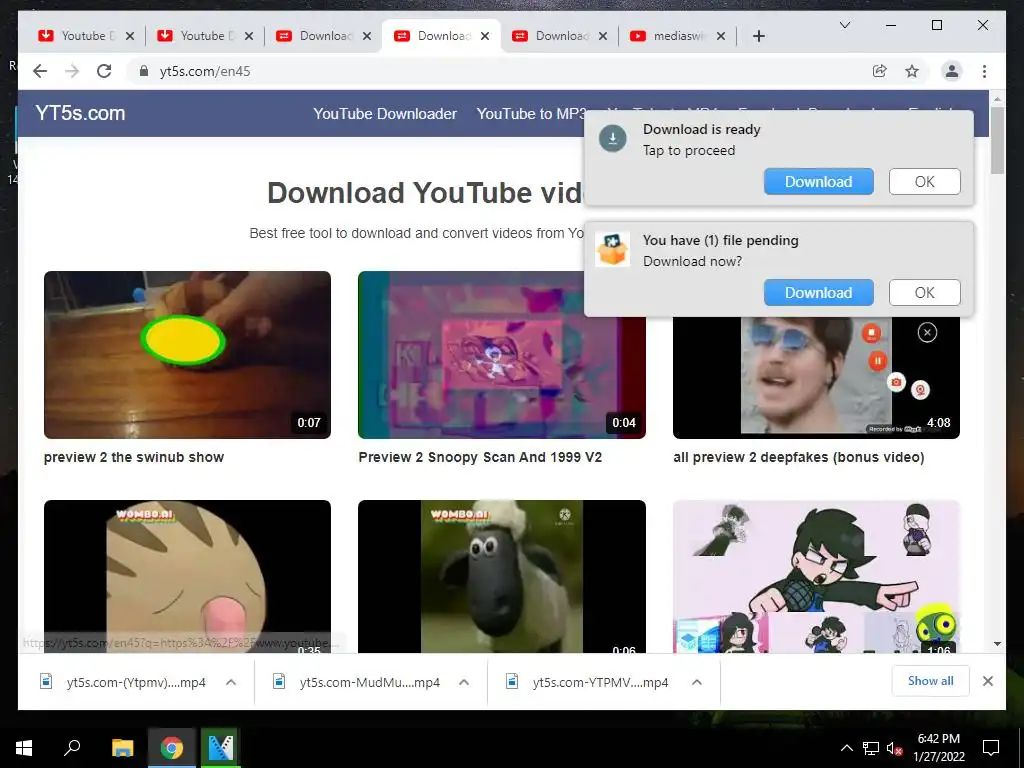Open the Wombo.ai Swinub face thumbnail

click(187, 577)
